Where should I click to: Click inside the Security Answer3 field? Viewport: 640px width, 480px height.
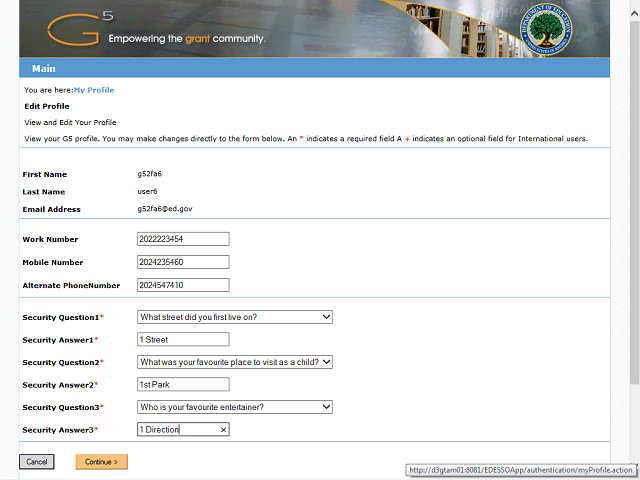pyautogui.click(x=176, y=429)
